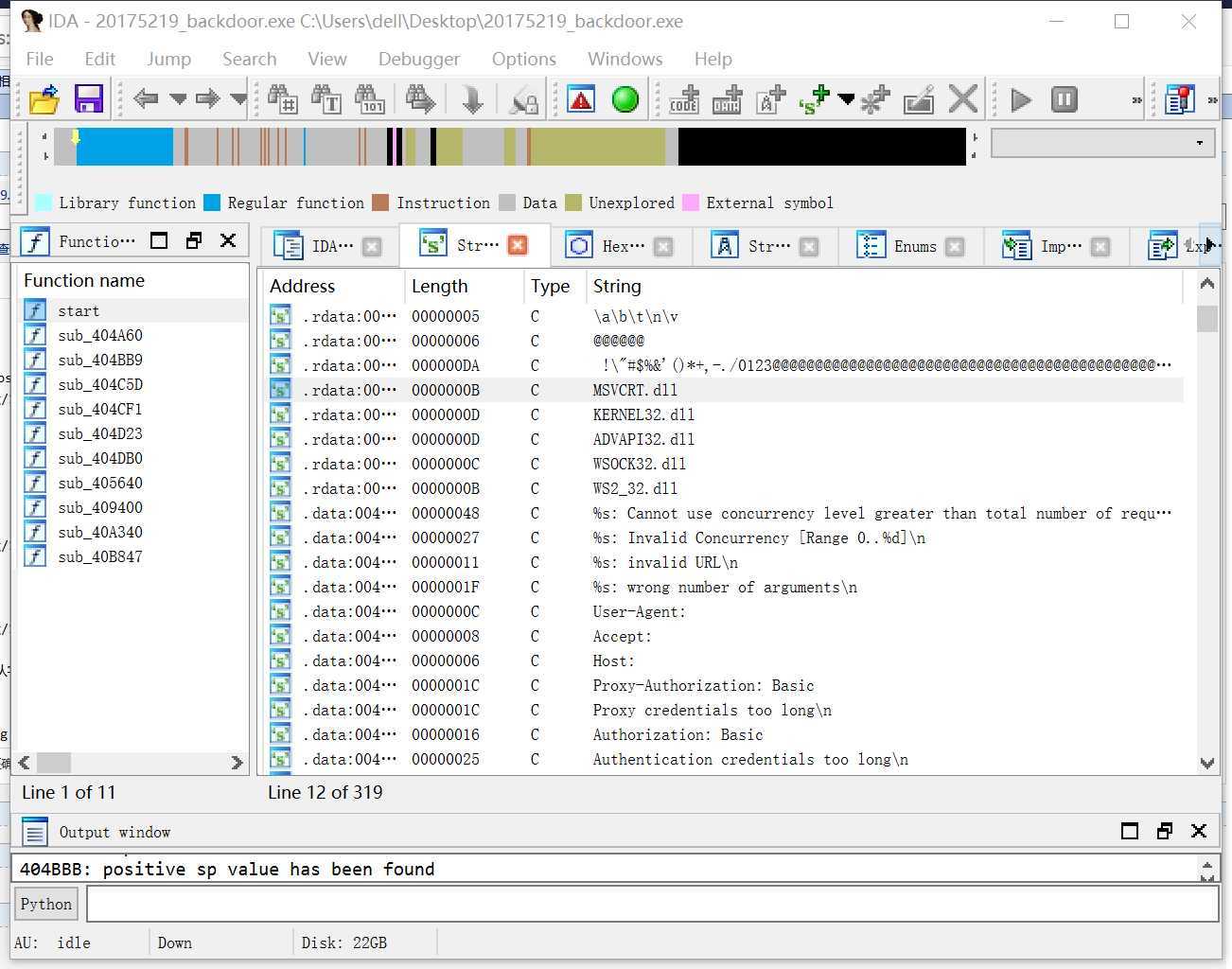Click the green 's' plus string icon
This screenshot has width=1232, height=969.
814,98
